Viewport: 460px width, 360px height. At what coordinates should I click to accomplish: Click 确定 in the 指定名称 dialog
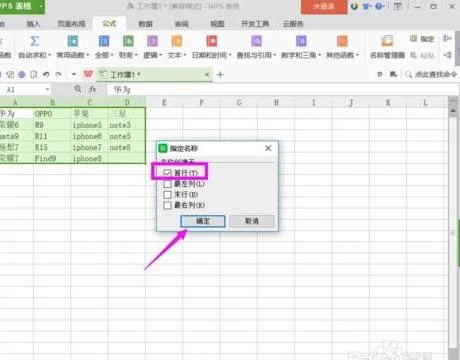pyautogui.click(x=203, y=221)
